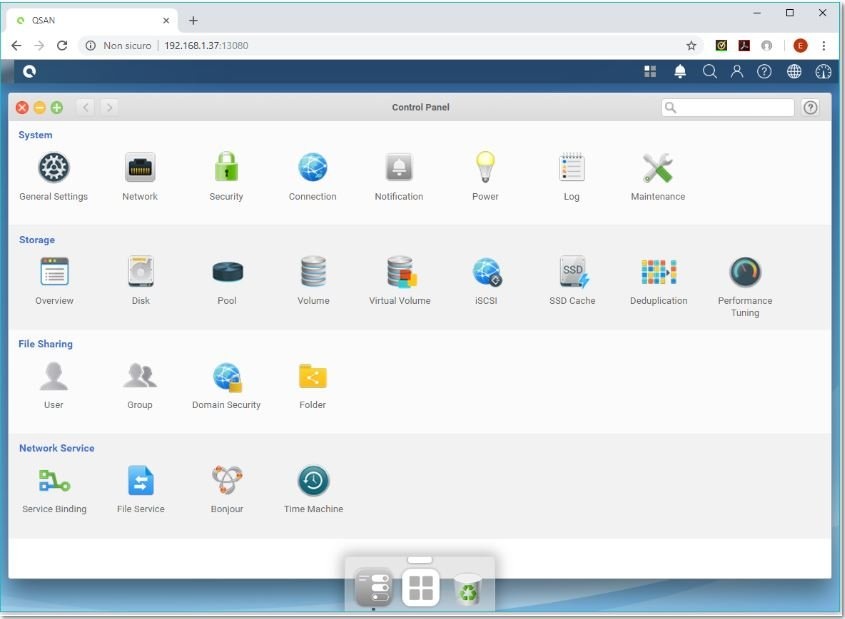Open the Security padlock icon
Image resolution: width=845 pixels, height=619 pixels.
pyautogui.click(x=226, y=168)
